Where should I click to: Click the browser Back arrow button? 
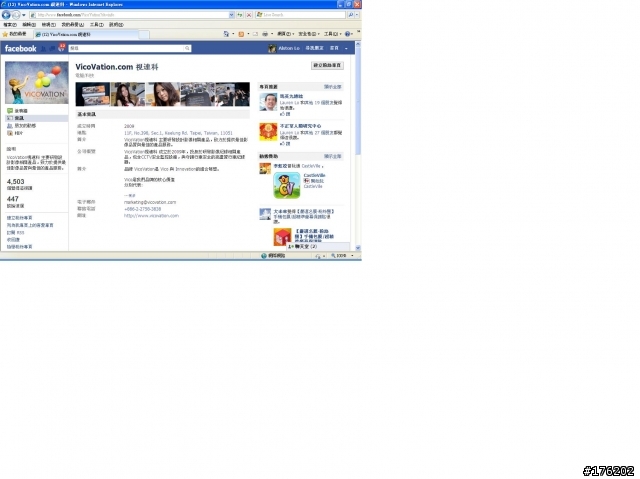coord(6,15)
